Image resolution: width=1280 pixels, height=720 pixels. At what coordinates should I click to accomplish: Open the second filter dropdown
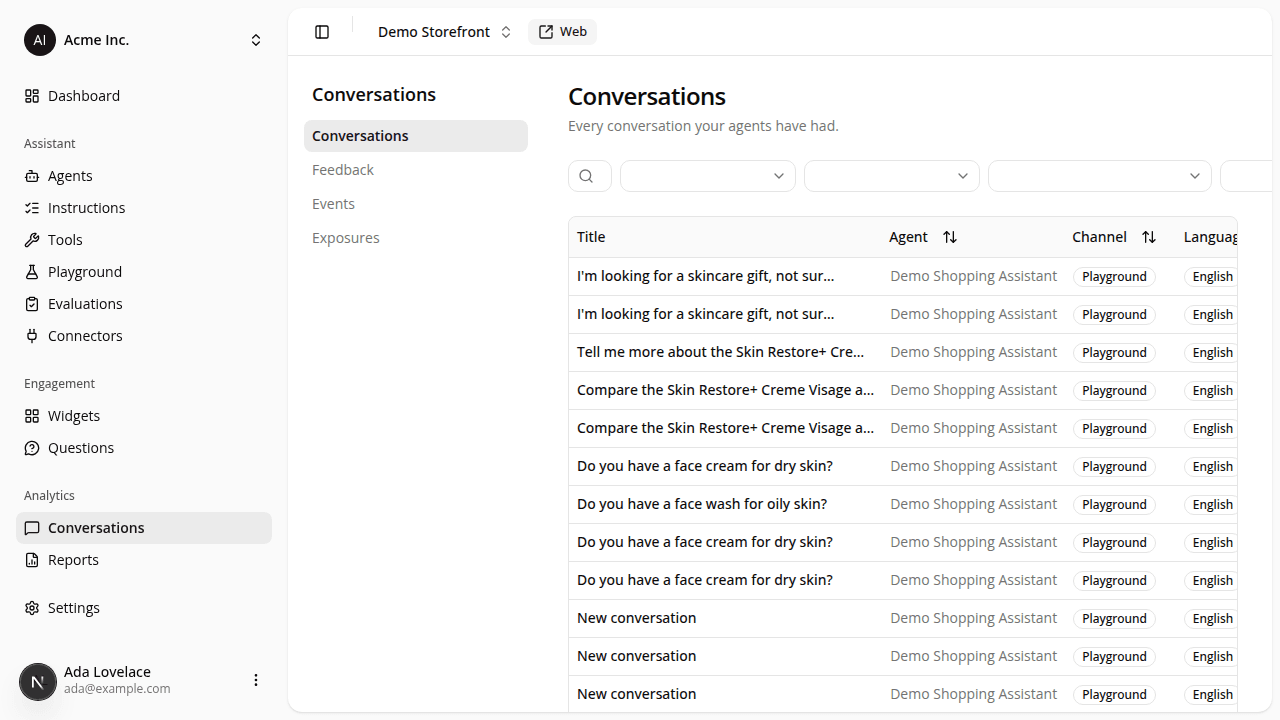[892, 176]
